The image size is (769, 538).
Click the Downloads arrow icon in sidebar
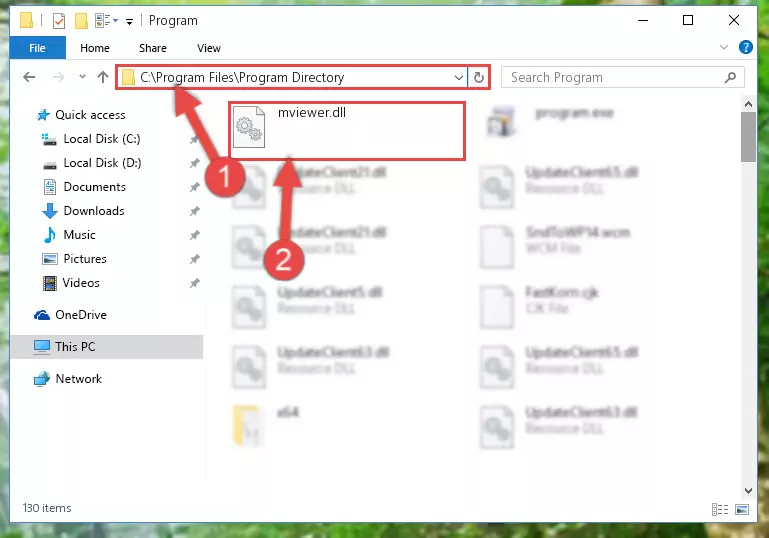tap(50, 211)
